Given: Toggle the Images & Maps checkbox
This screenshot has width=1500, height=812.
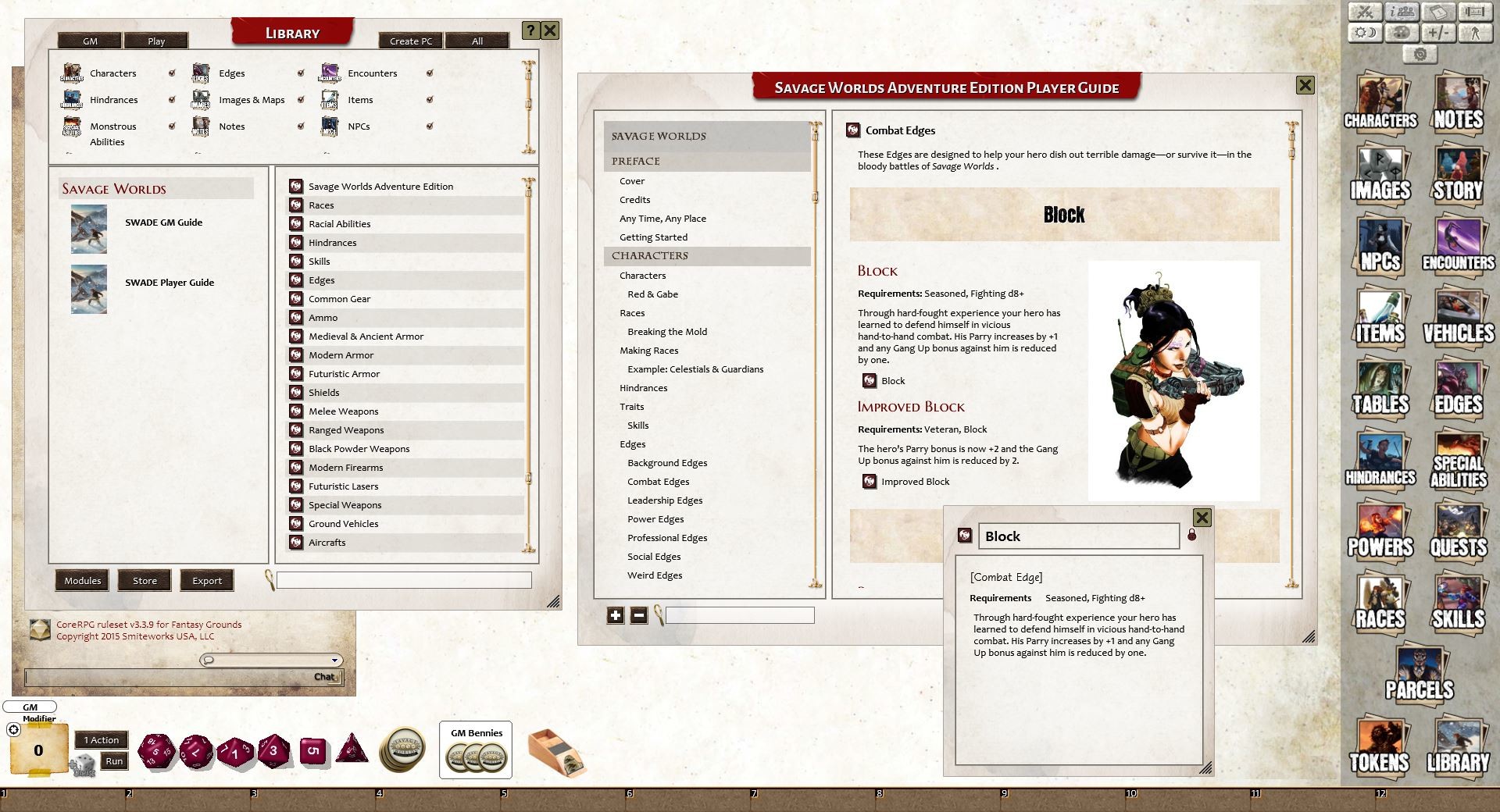Looking at the screenshot, I should click(x=300, y=99).
